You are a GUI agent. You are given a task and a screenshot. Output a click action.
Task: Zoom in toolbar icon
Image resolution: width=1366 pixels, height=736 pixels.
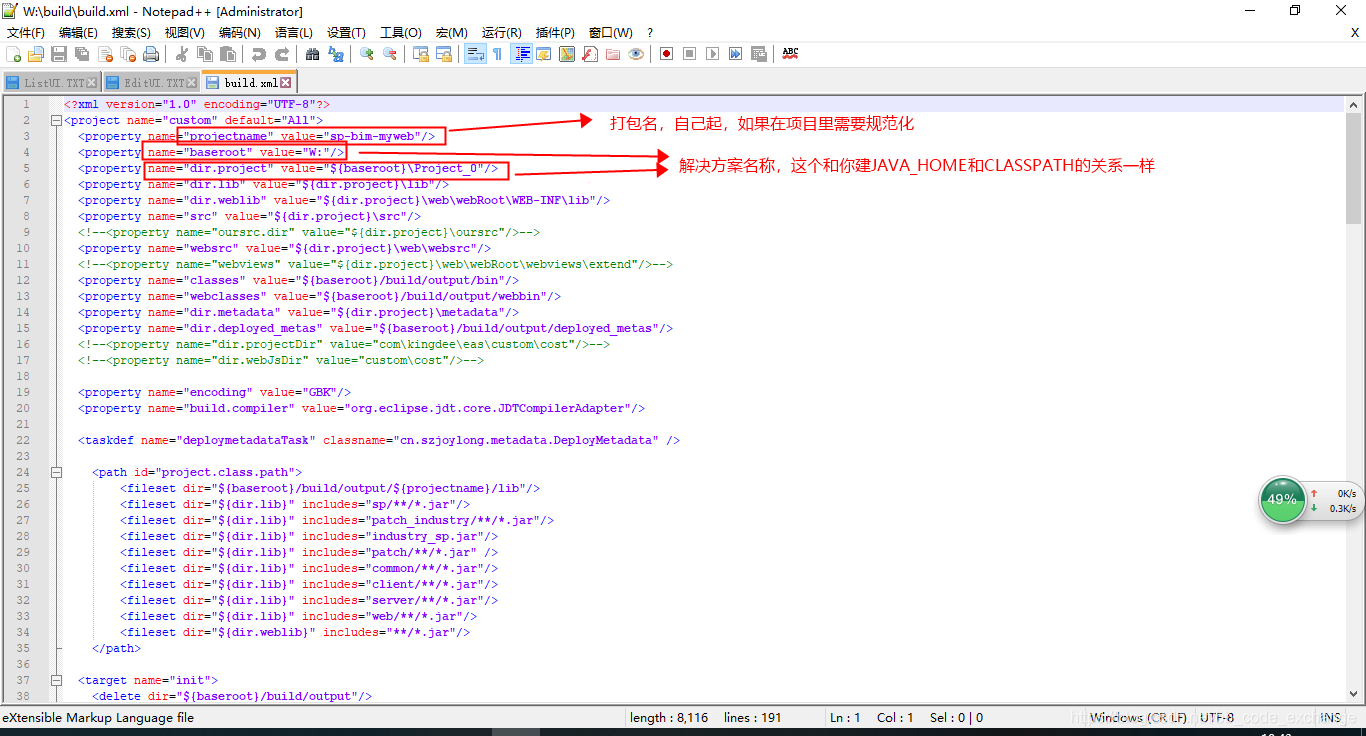[x=367, y=54]
